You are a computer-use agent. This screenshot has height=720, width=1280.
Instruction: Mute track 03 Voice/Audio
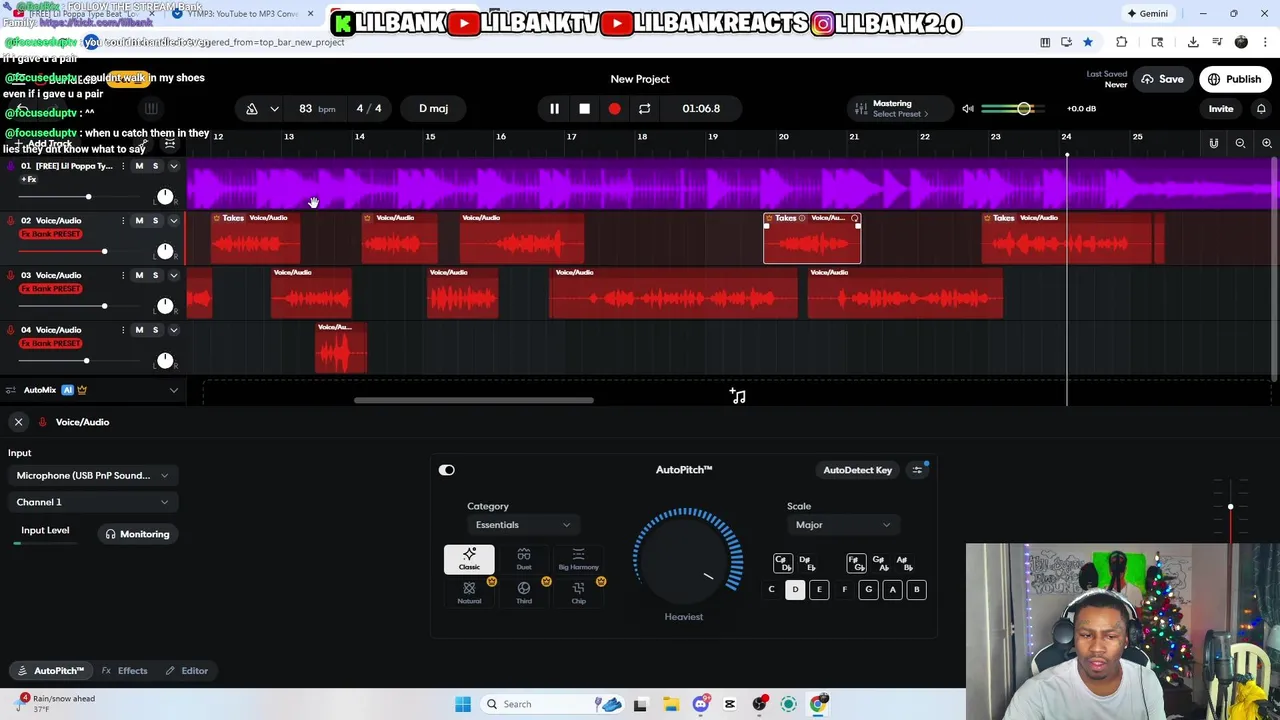tap(139, 275)
